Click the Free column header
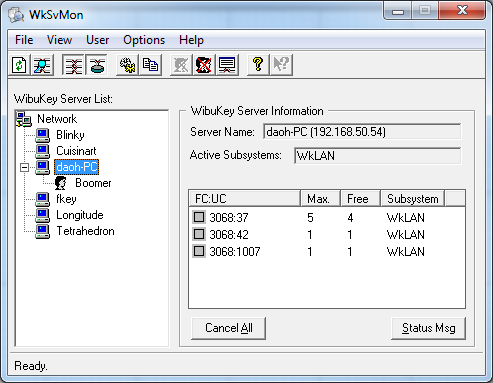493x383 pixels. click(x=360, y=199)
